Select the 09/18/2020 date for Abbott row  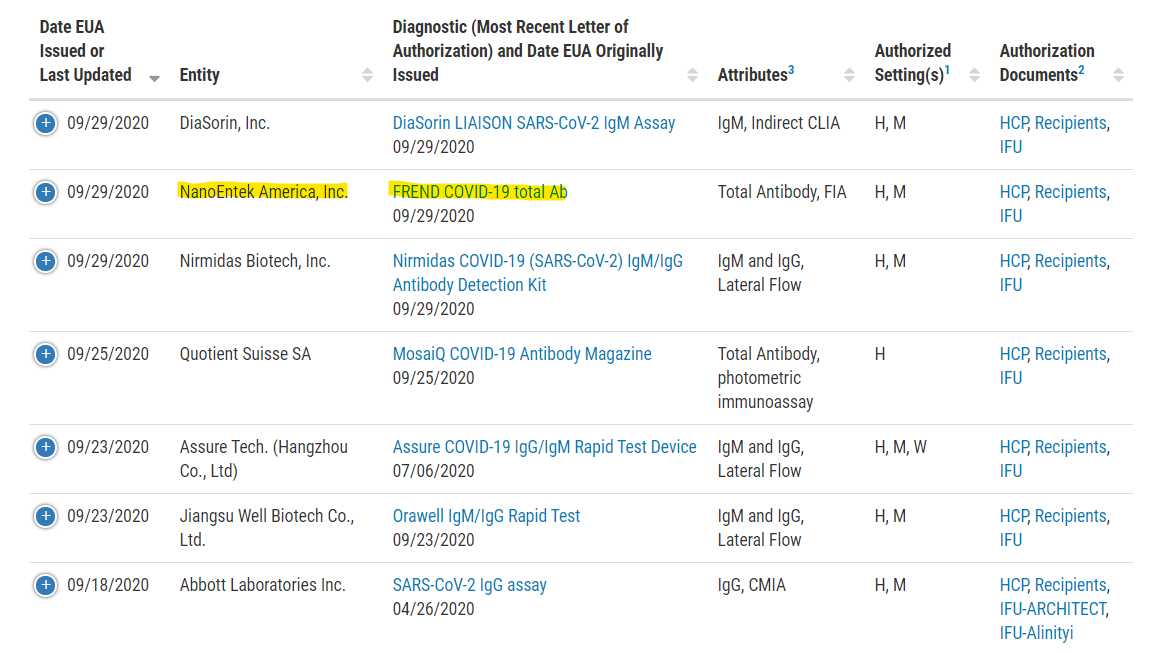[x=108, y=585]
